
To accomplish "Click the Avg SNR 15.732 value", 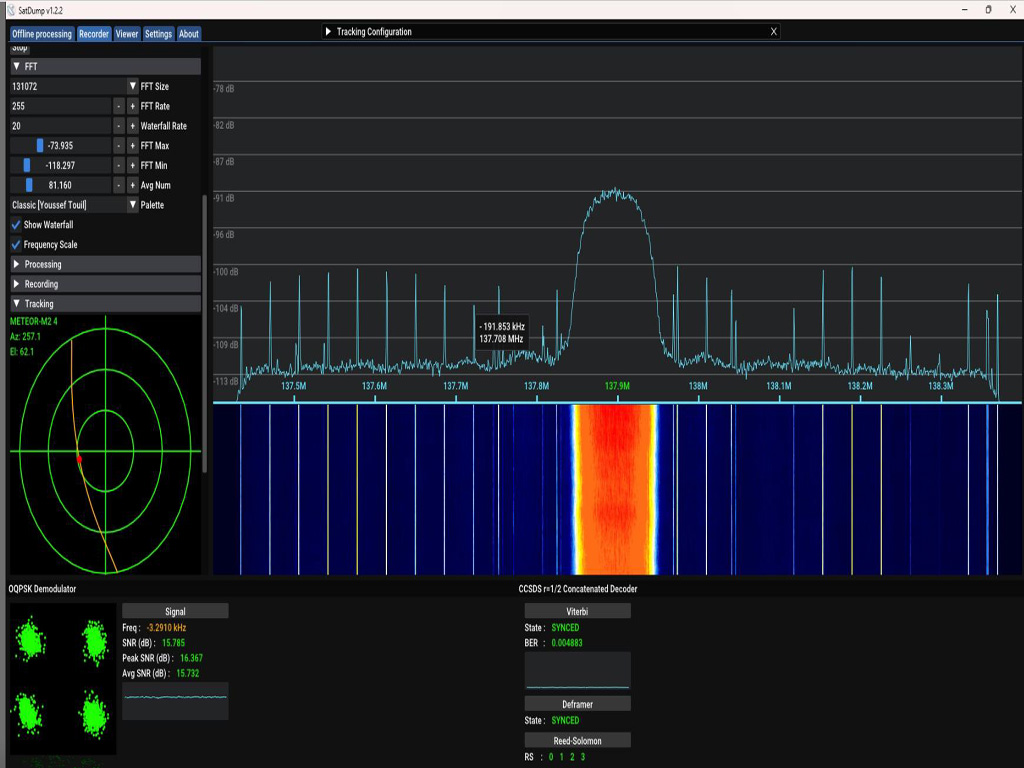I will pyautogui.click(x=187, y=673).
